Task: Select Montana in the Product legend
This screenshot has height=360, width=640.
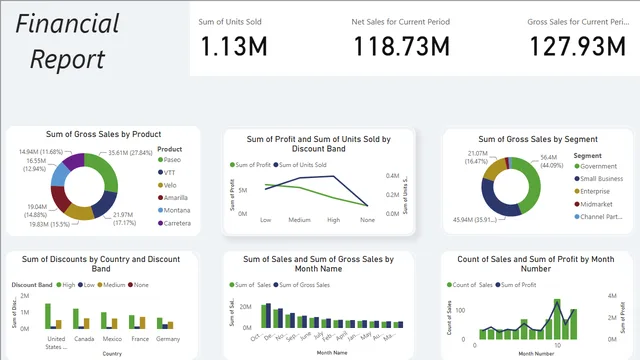Action: tap(174, 211)
